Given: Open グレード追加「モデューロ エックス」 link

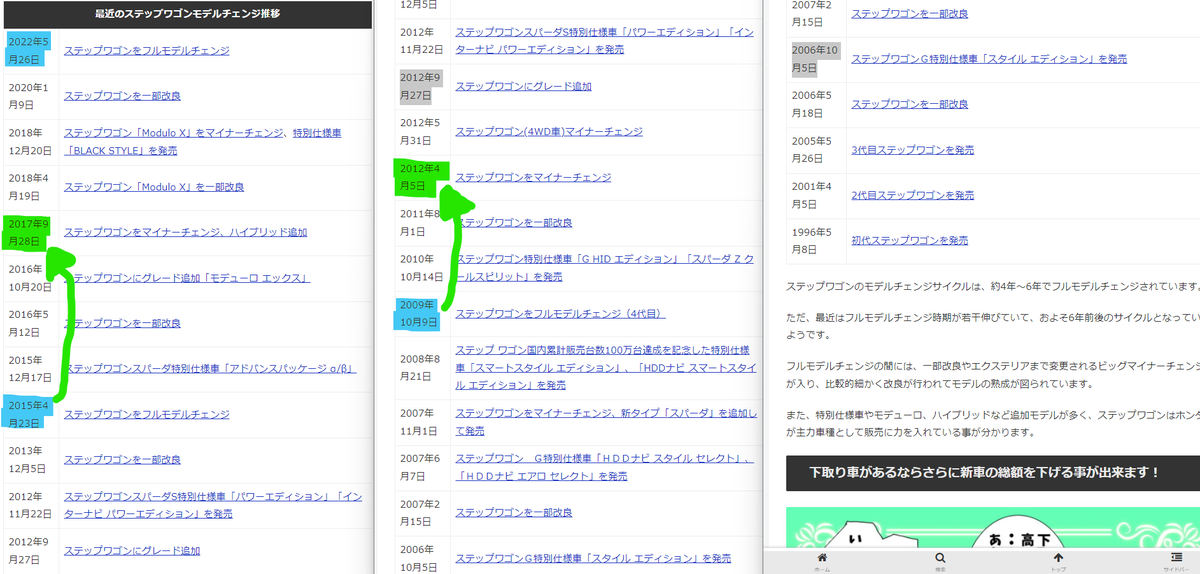Looking at the screenshot, I should (x=187, y=277).
